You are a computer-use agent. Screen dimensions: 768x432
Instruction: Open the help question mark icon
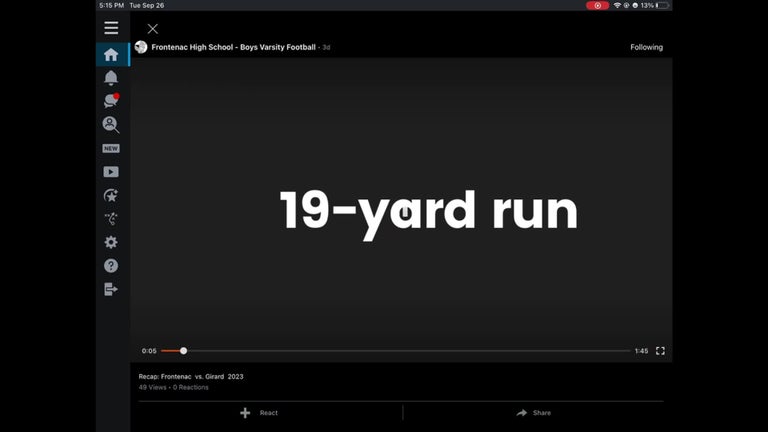coord(111,265)
